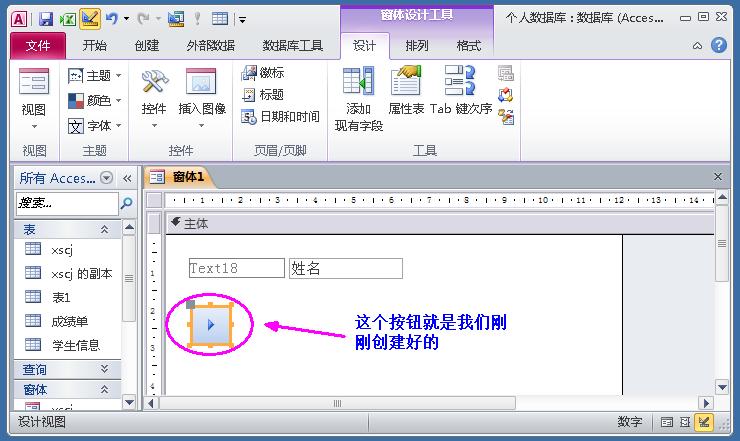
Task: Open the 文件 file menu
Action: (x=38, y=45)
